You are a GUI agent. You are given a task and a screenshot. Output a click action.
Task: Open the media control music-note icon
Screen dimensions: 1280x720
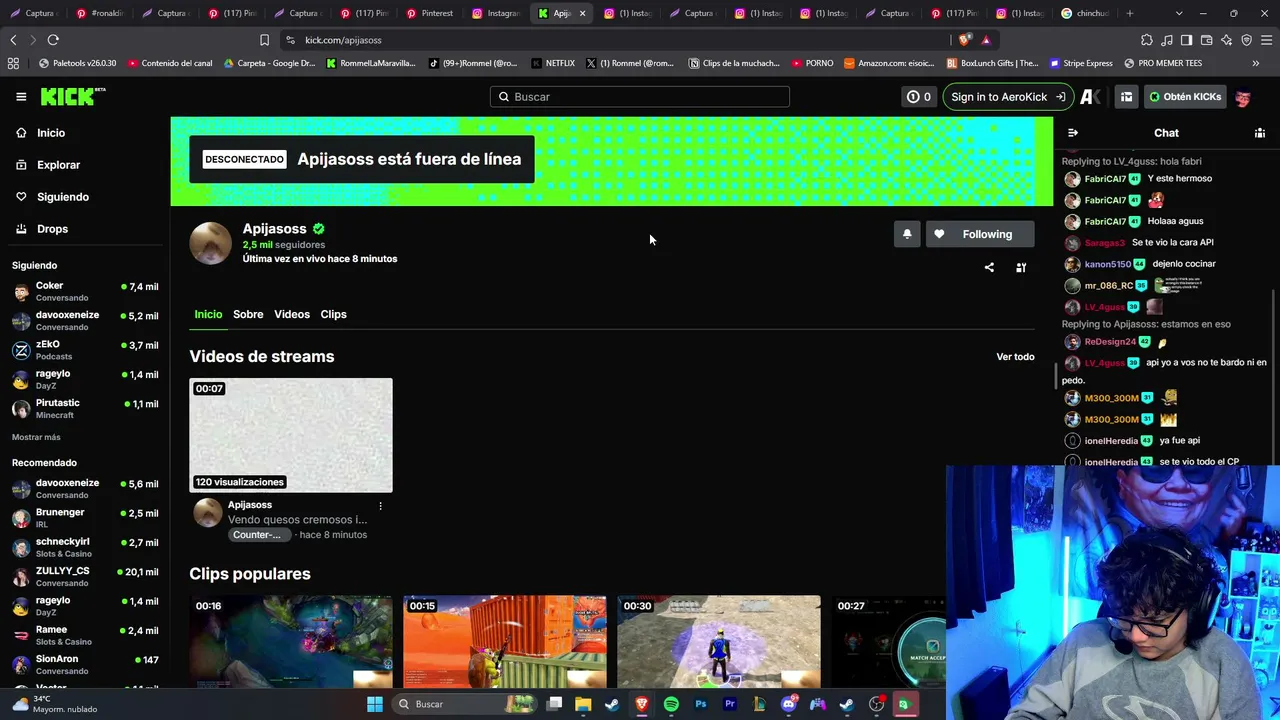(1167, 40)
